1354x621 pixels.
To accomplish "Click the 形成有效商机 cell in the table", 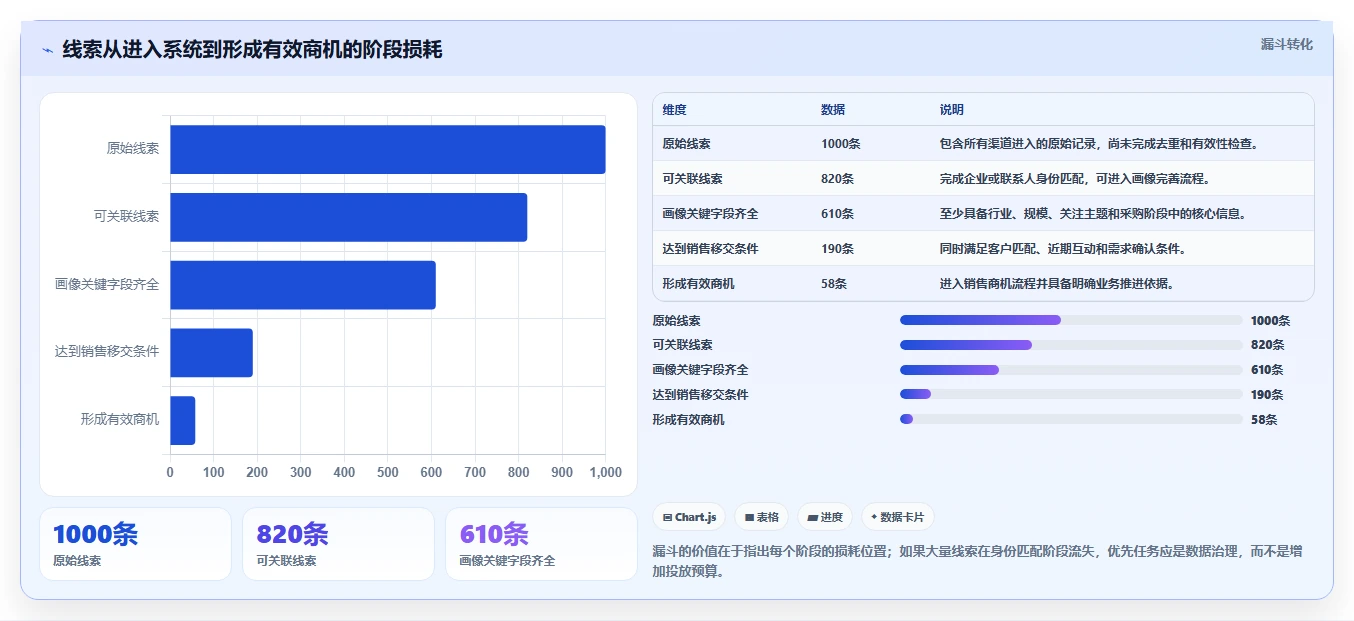I will coord(698,284).
